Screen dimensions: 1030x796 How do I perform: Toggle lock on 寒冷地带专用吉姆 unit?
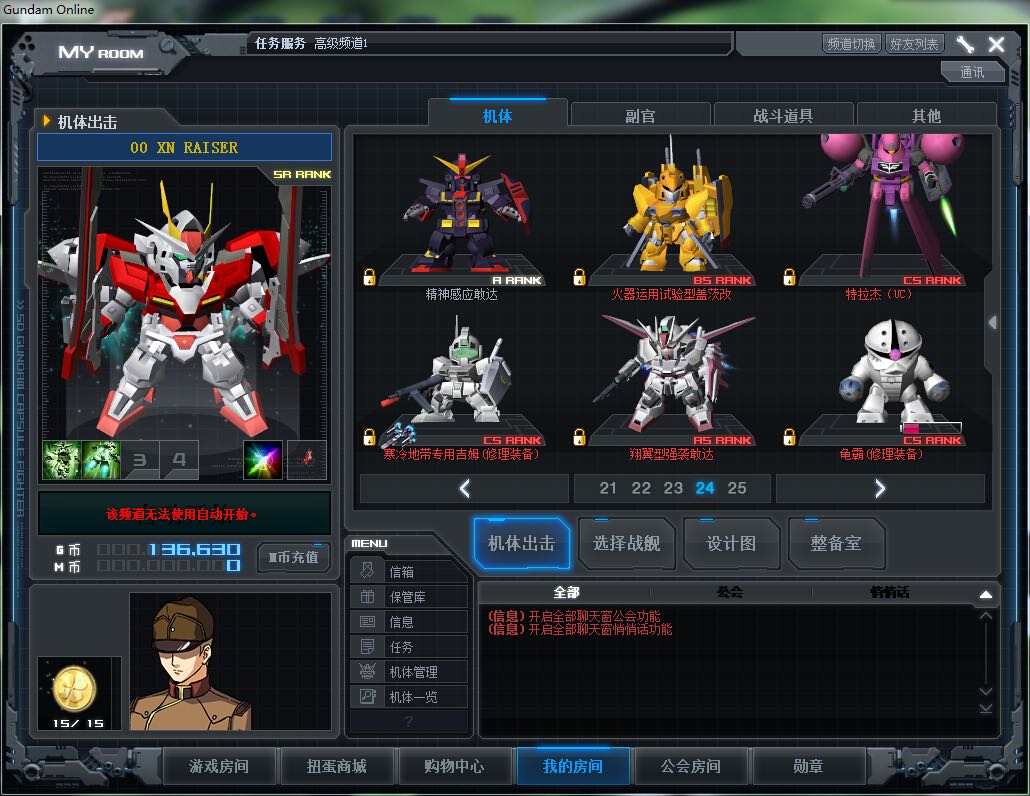pos(369,437)
